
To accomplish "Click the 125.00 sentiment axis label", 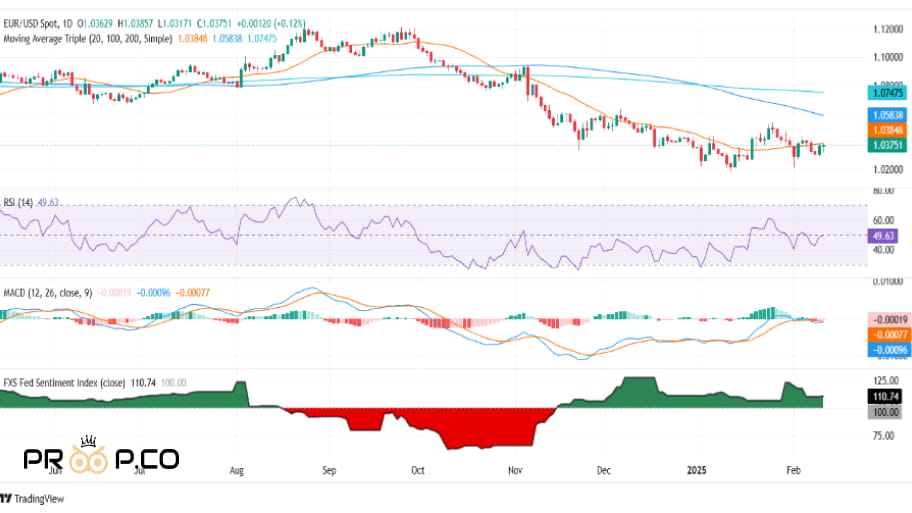I will point(886,381).
